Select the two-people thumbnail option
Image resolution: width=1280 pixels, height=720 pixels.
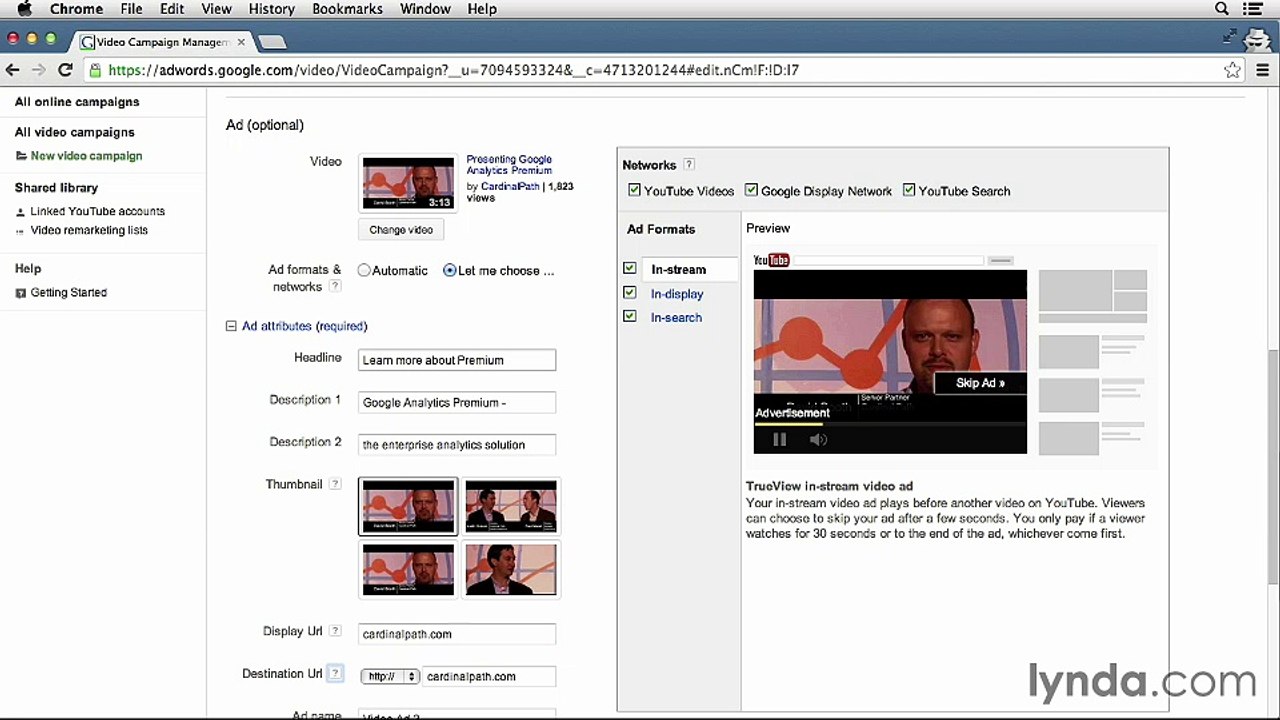(510, 506)
